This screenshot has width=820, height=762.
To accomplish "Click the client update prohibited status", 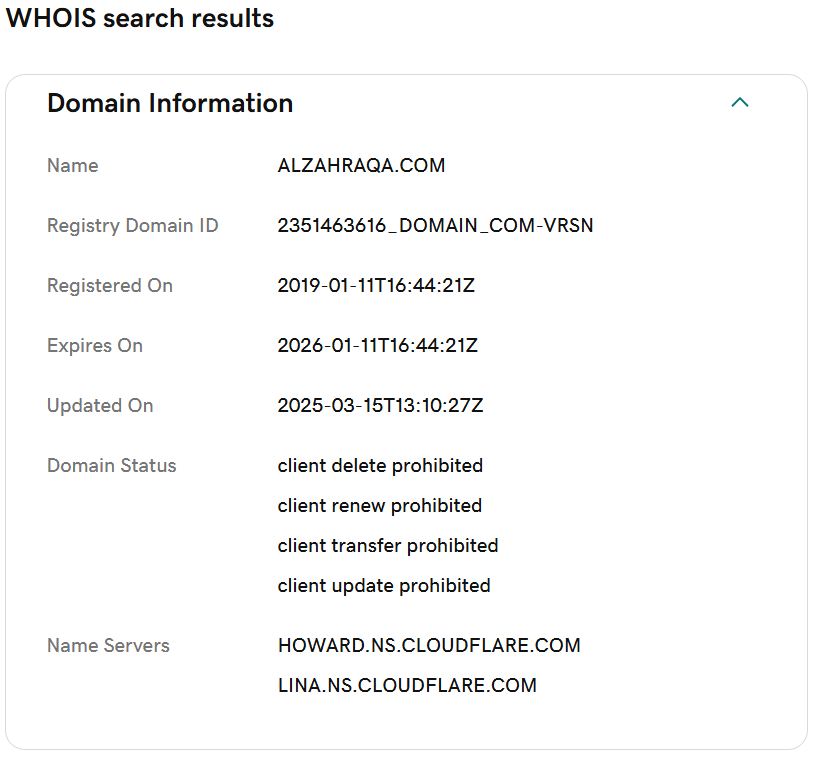I will (384, 586).
